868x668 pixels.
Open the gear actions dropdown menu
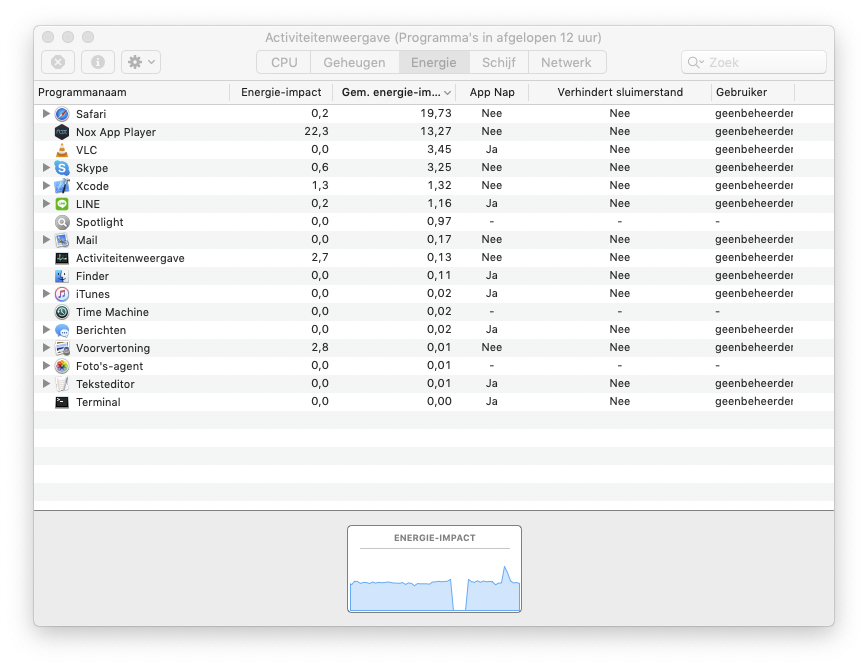141,62
